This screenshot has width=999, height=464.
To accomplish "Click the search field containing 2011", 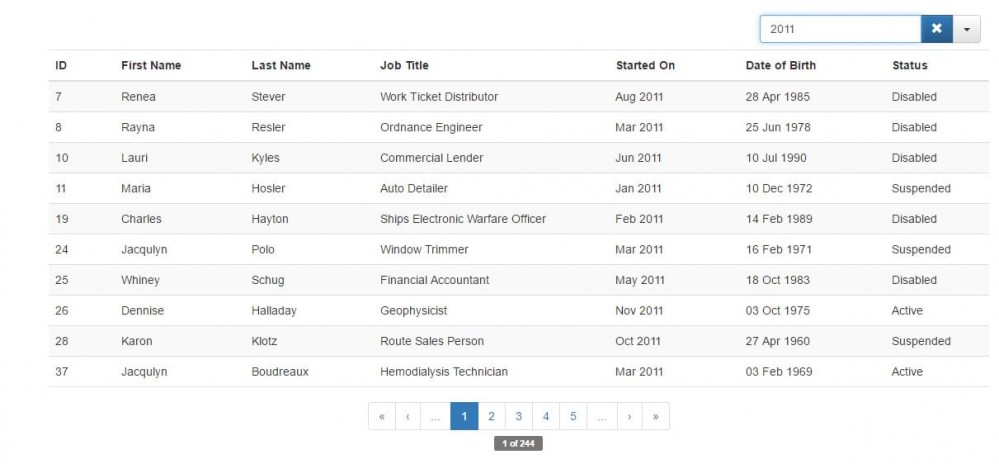I will (x=839, y=29).
